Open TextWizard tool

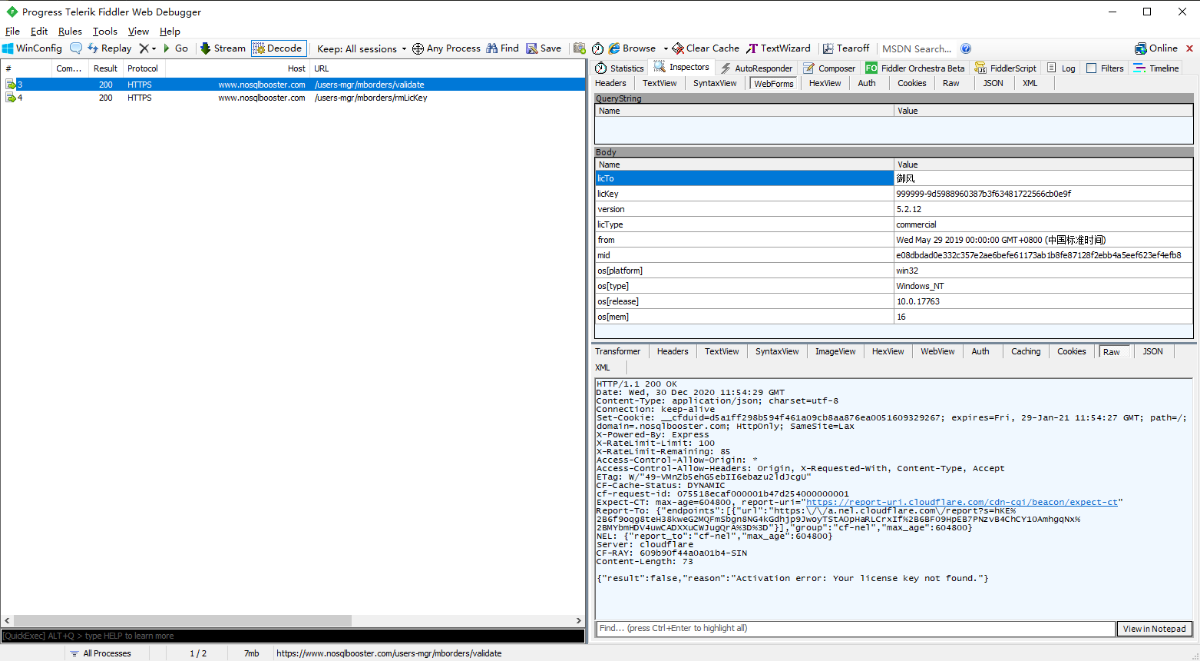(778, 48)
